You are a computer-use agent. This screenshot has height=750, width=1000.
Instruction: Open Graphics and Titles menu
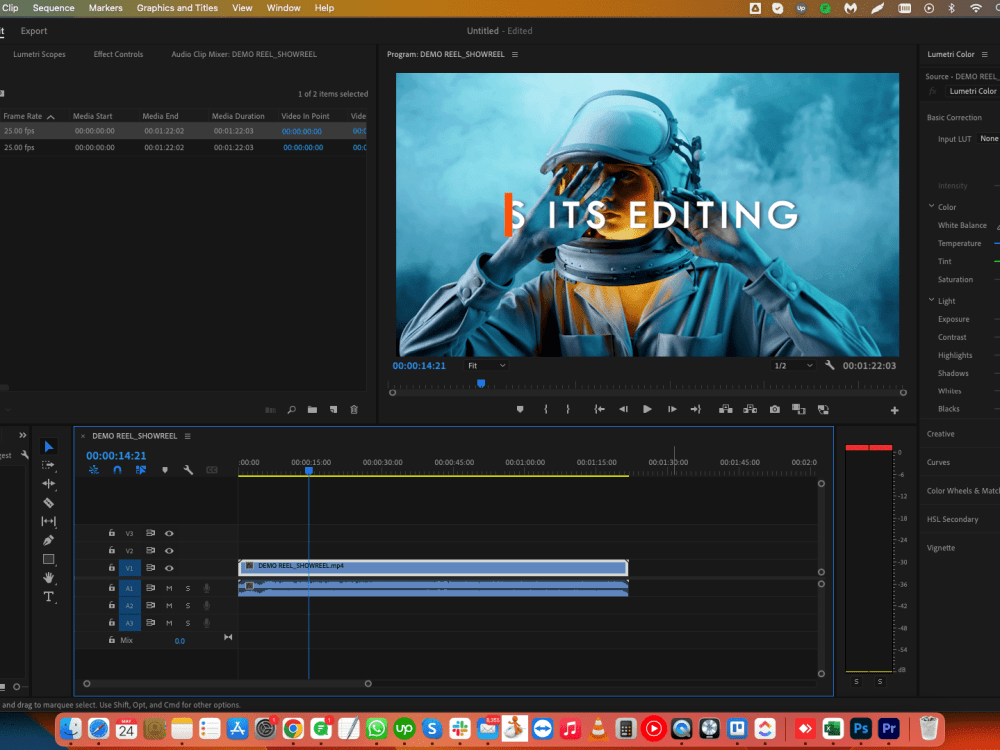[x=177, y=8]
